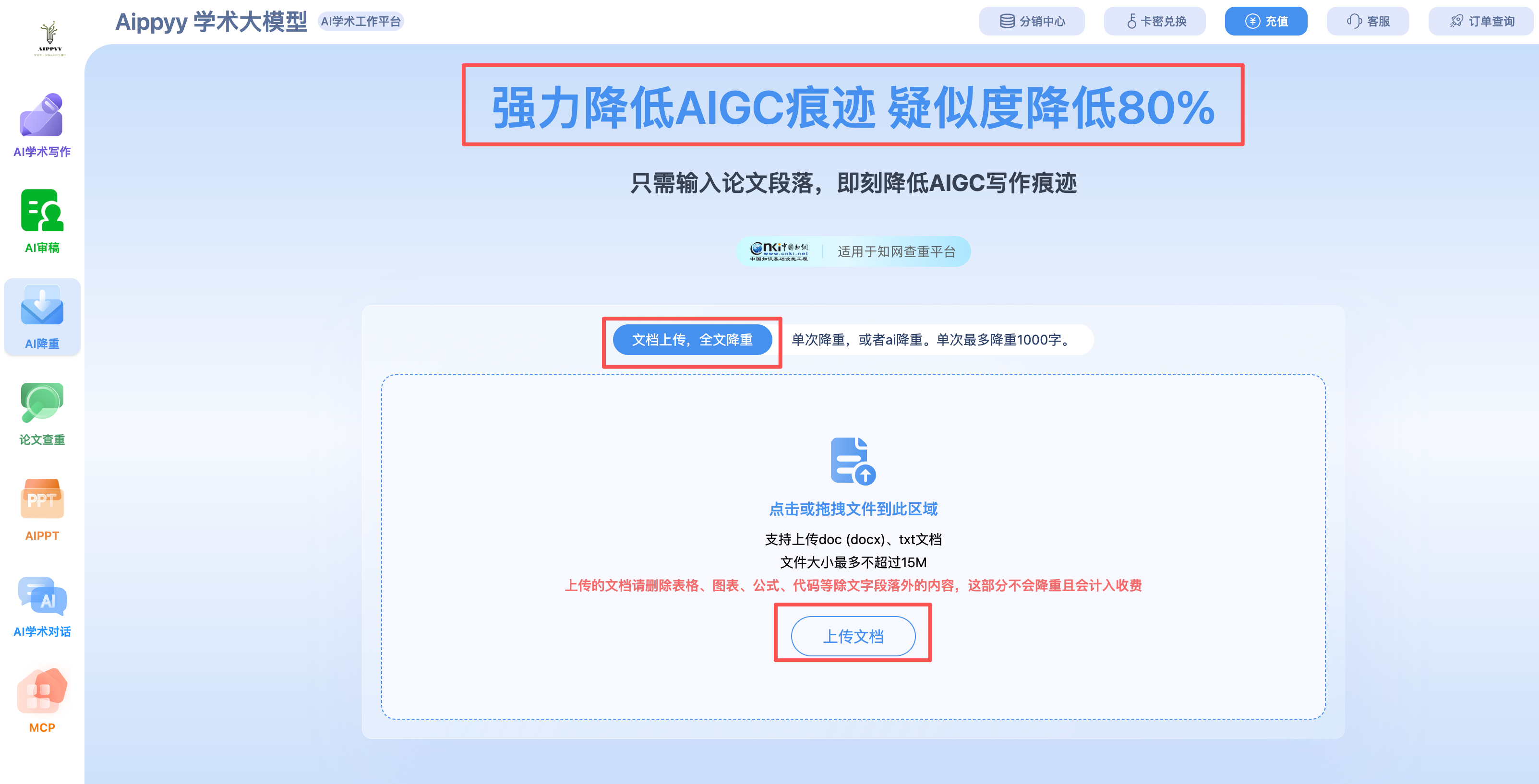Click the 上传文档 button

(x=853, y=636)
